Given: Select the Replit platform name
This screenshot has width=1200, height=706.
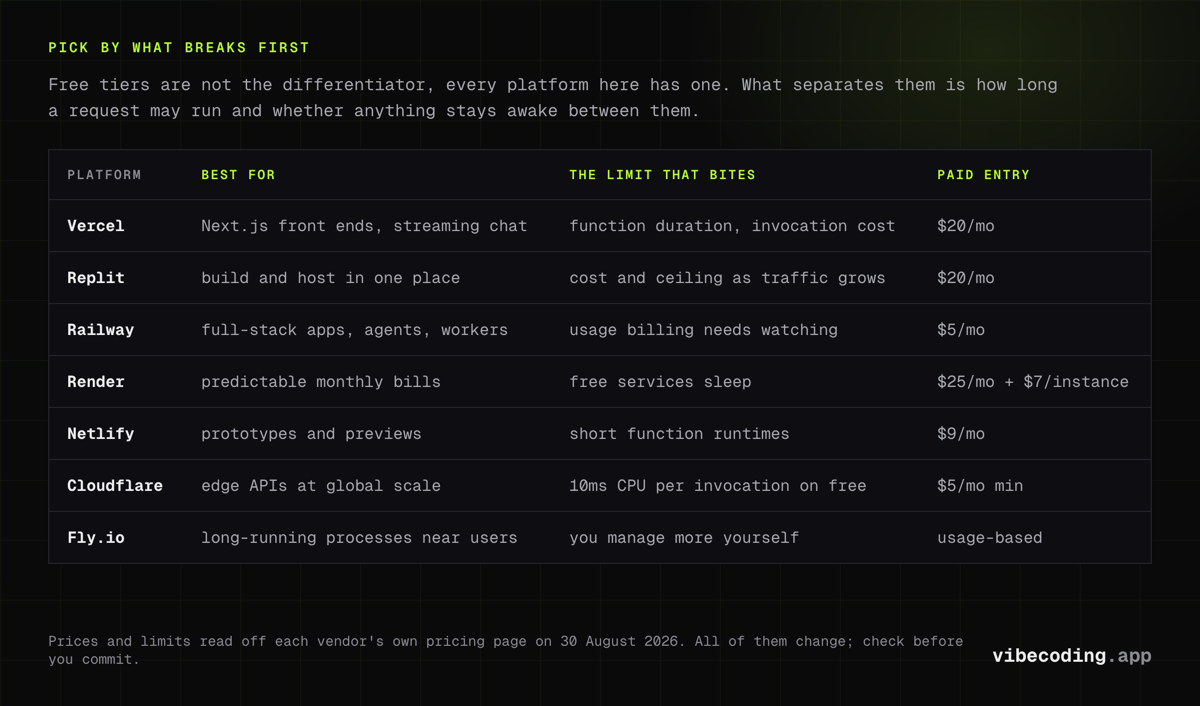Looking at the screenshot, I should click(96, 278).
